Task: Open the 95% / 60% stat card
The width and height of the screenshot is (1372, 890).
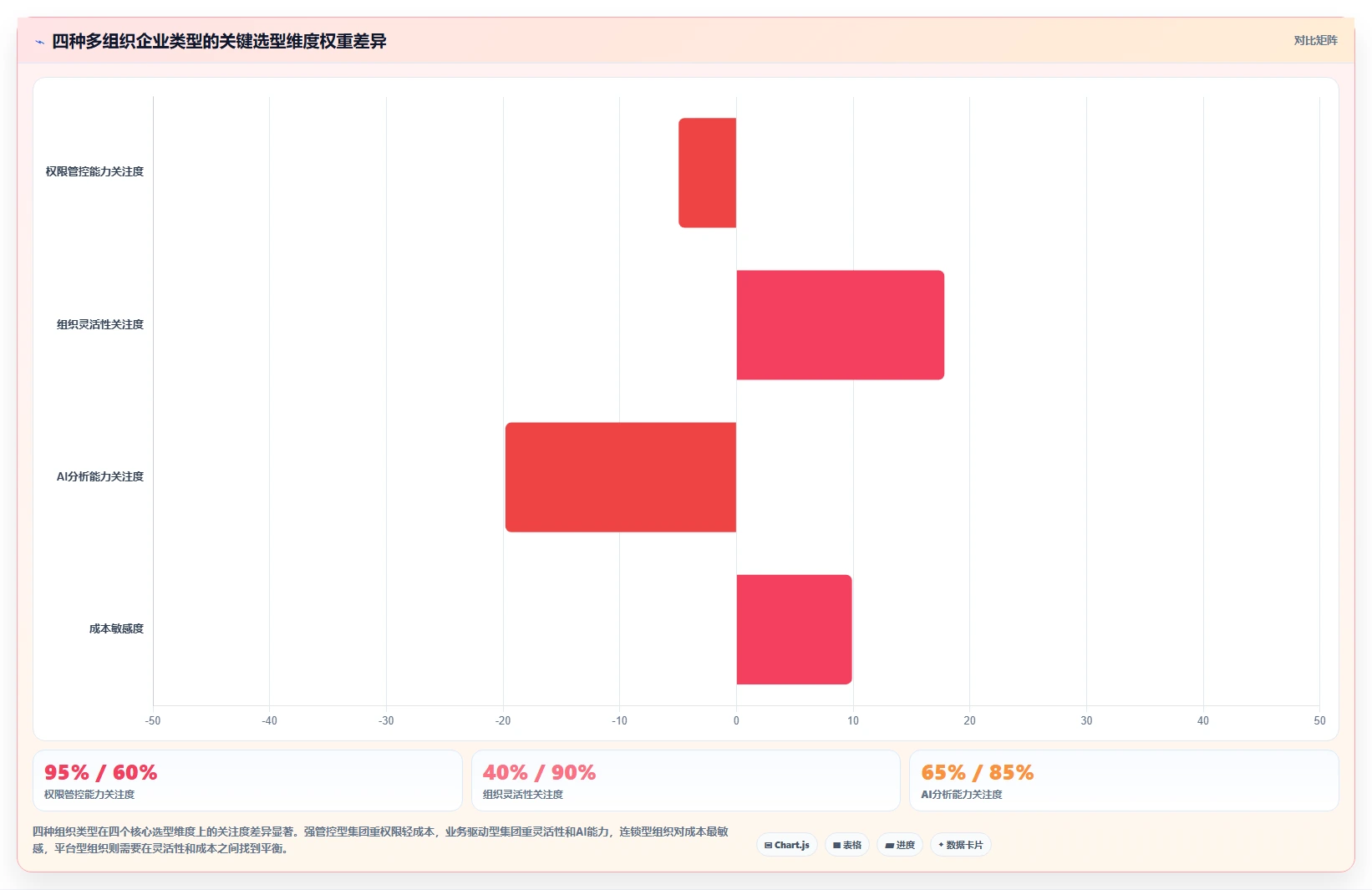Action: click(x=247, y=781)
